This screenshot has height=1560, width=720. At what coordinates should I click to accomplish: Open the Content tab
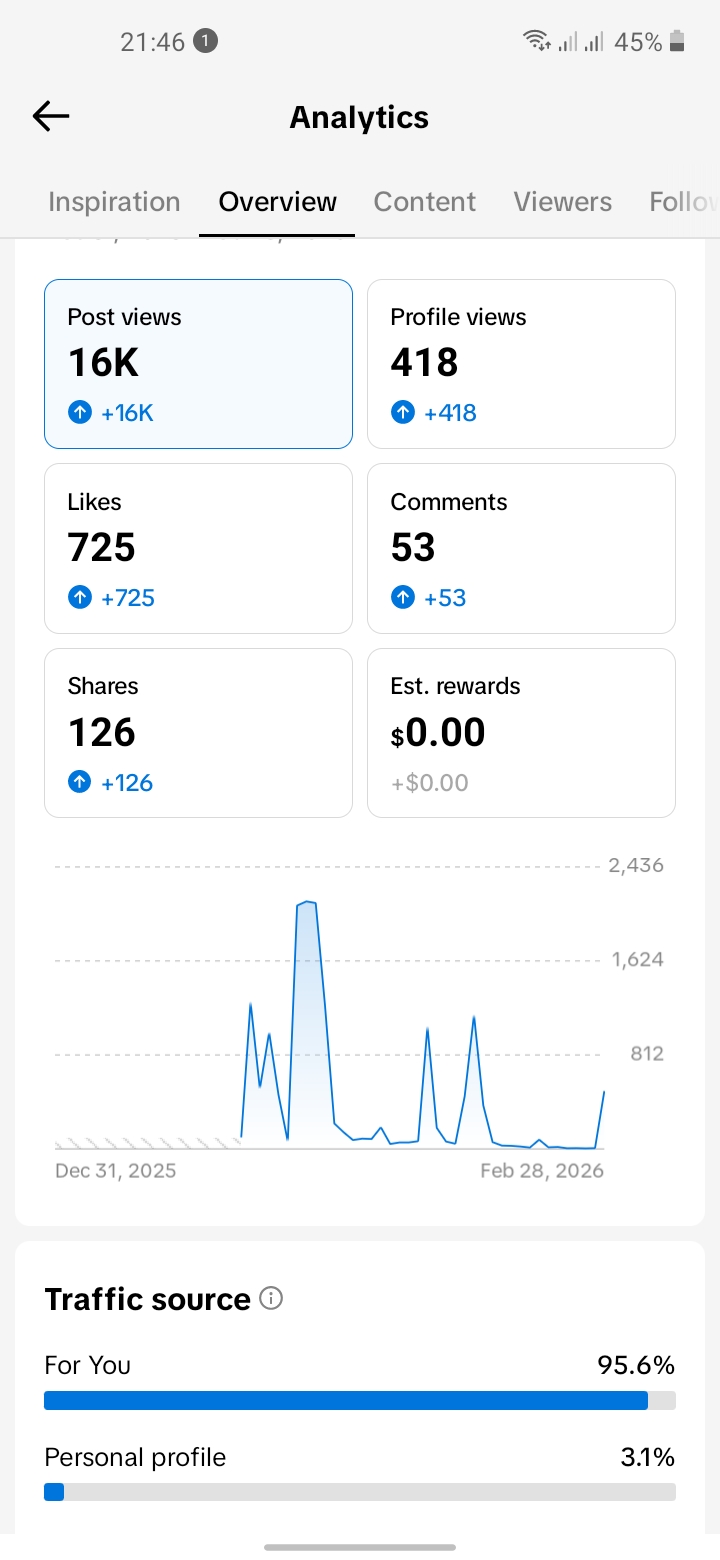pos(425,202)
